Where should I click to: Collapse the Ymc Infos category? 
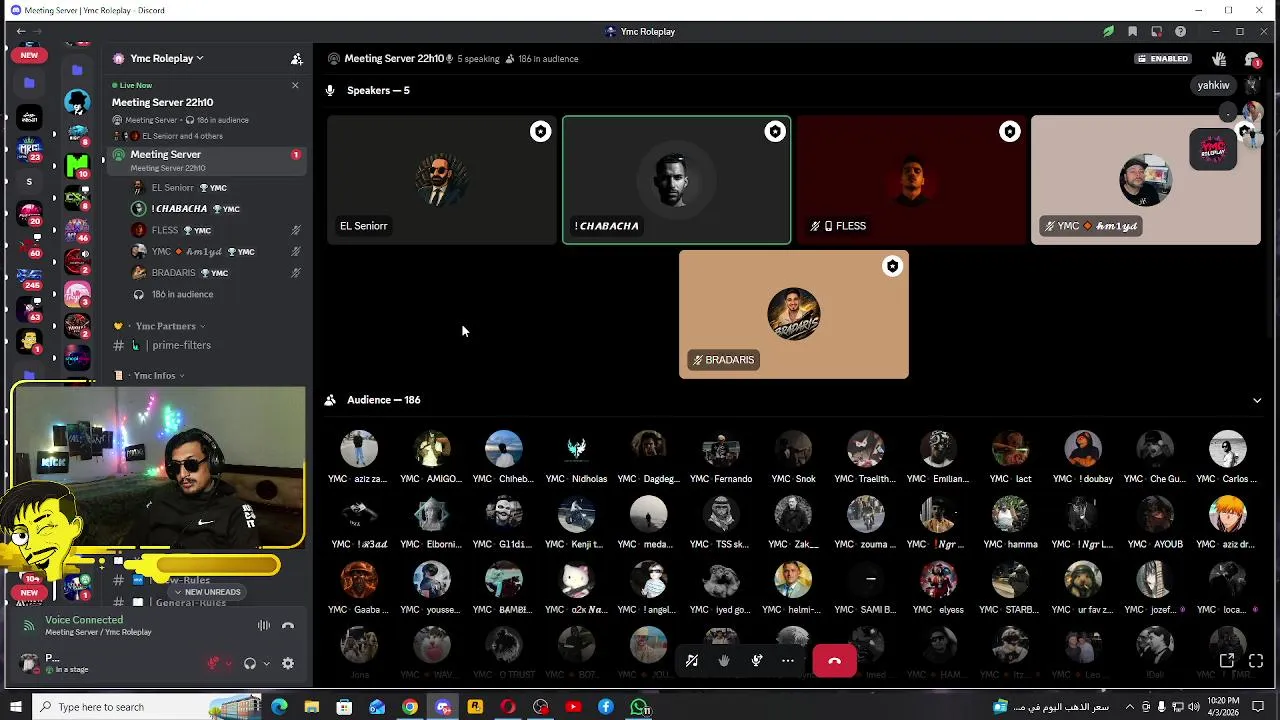click(155, 376)
